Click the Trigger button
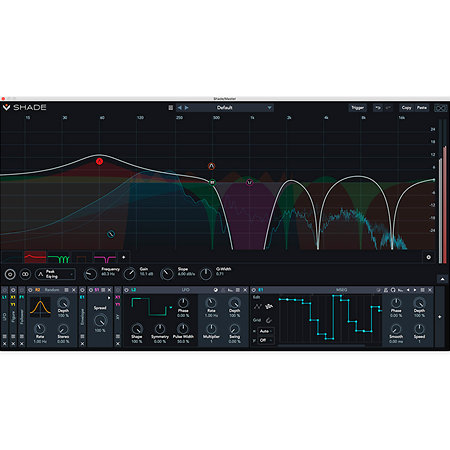The width and height of the screenshot is (450, 450). click(x=357, y=108)
